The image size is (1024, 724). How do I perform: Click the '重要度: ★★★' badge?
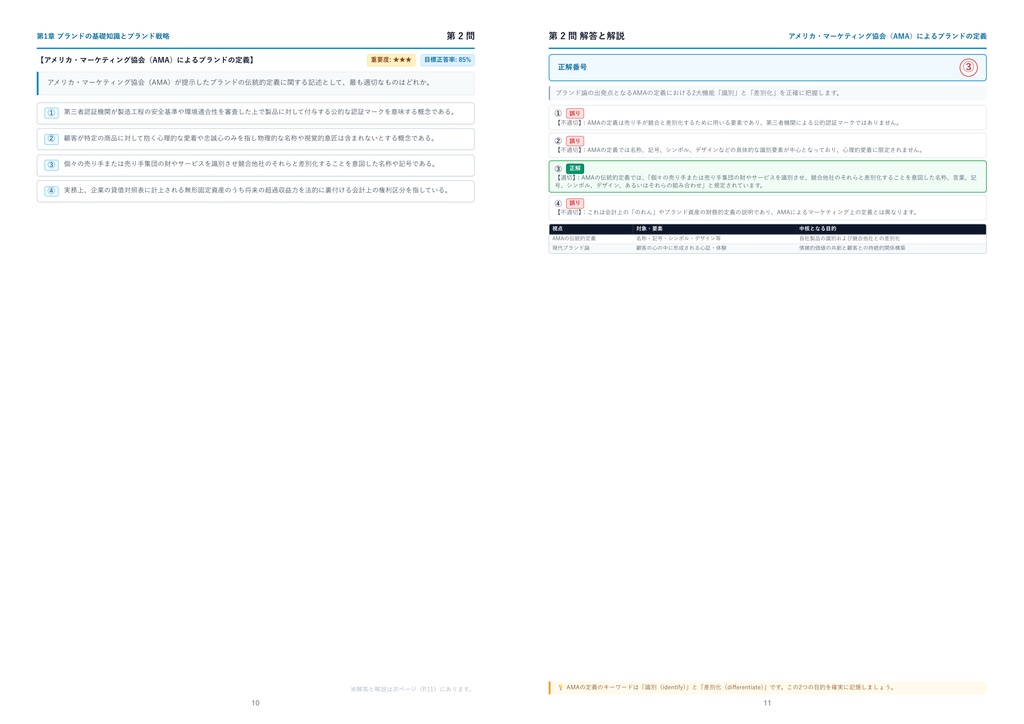point(391,60)
